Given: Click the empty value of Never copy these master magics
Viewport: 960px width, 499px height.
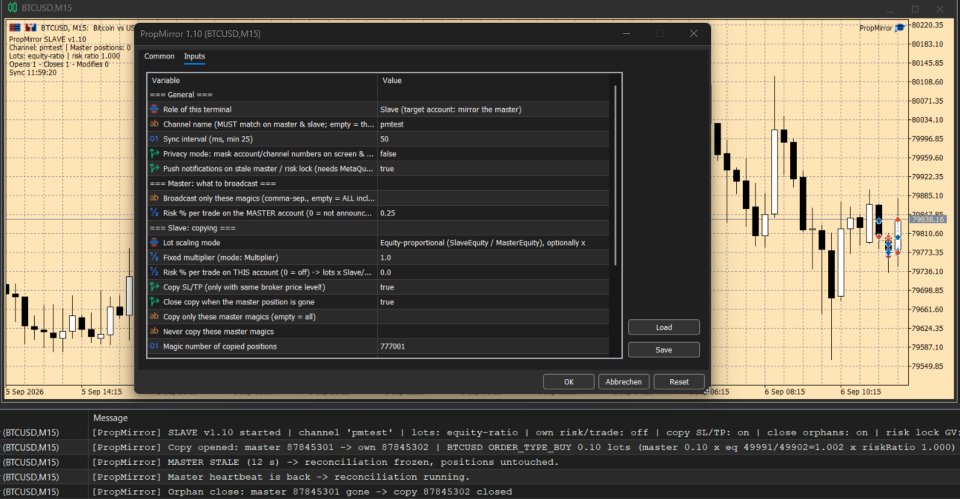Looking at the screenshot, I should click(493, 331).
